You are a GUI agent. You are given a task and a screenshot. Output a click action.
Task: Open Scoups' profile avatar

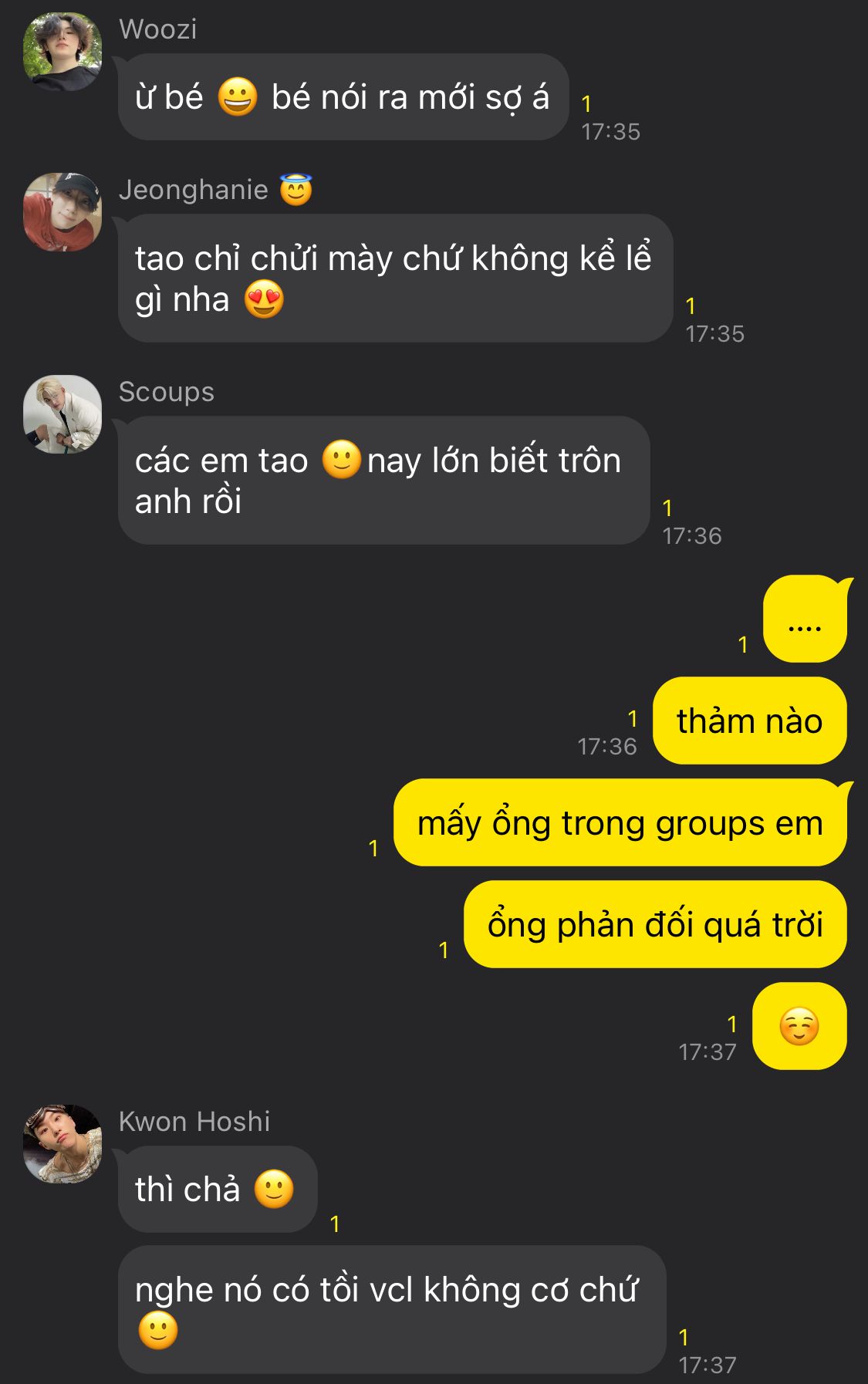[x=62, y=414]
